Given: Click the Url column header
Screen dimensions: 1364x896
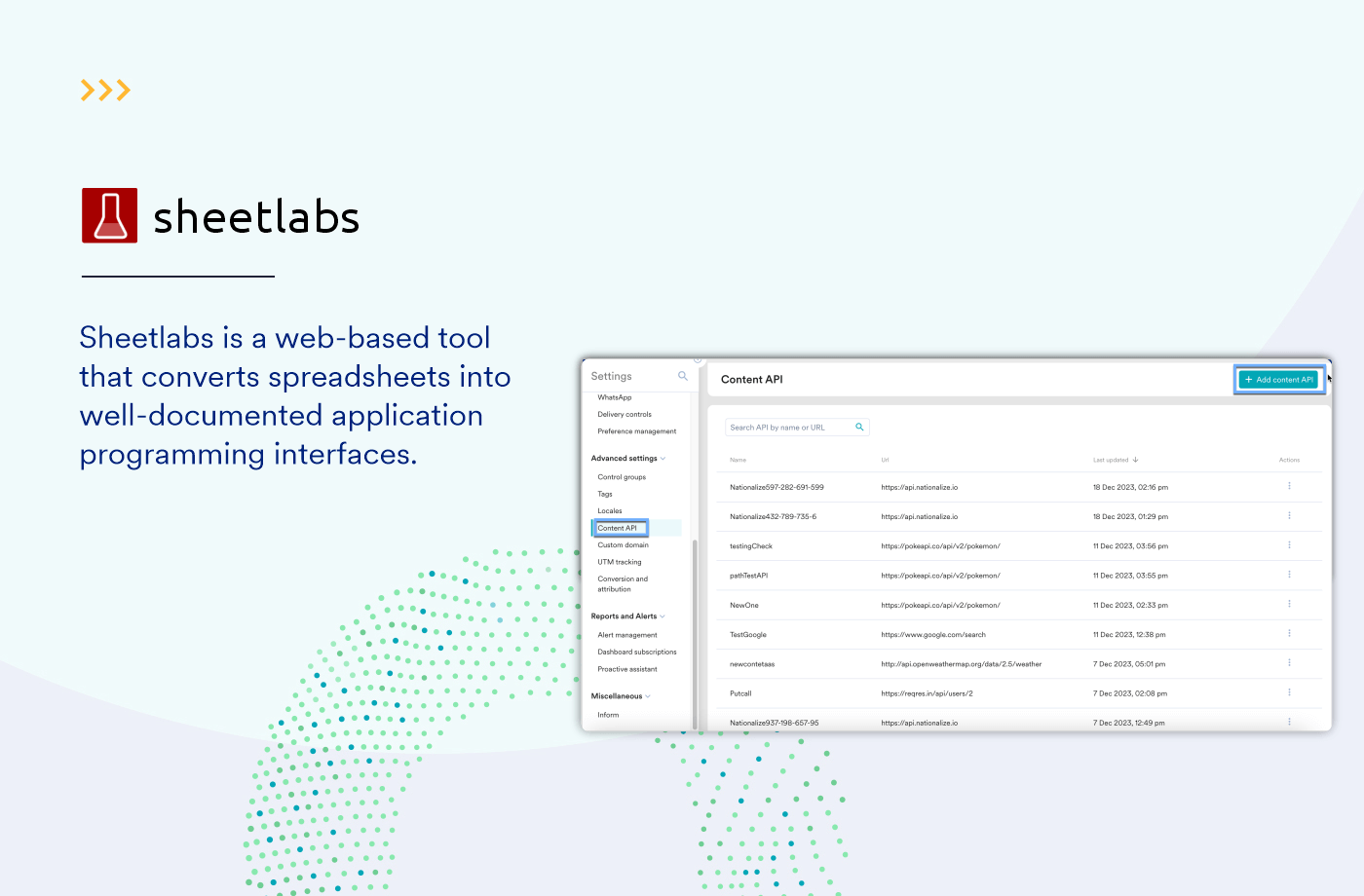Looking at the screenshot, I should pyautogui.click(x=886, y=460).
